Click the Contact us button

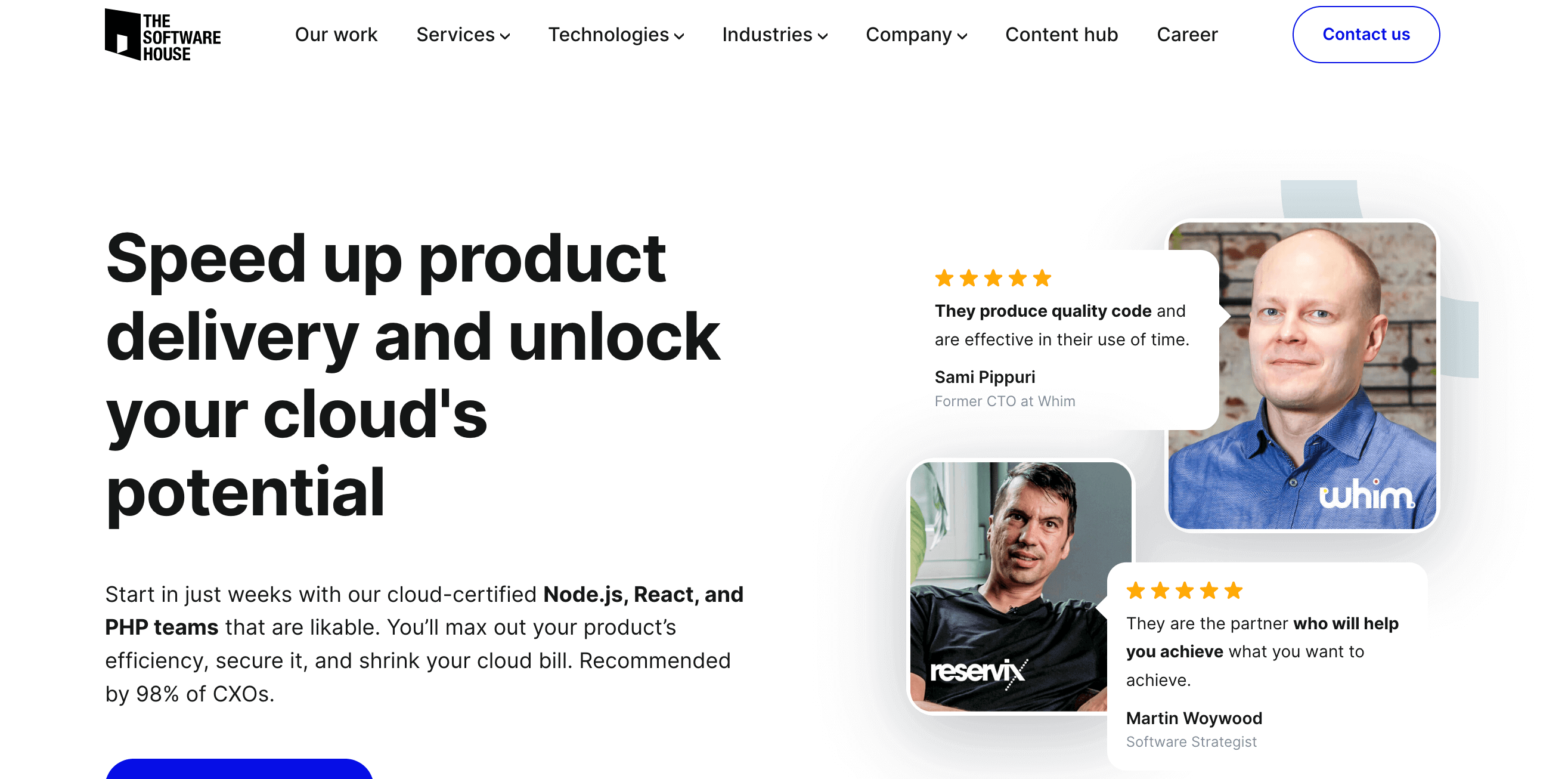1366,33
